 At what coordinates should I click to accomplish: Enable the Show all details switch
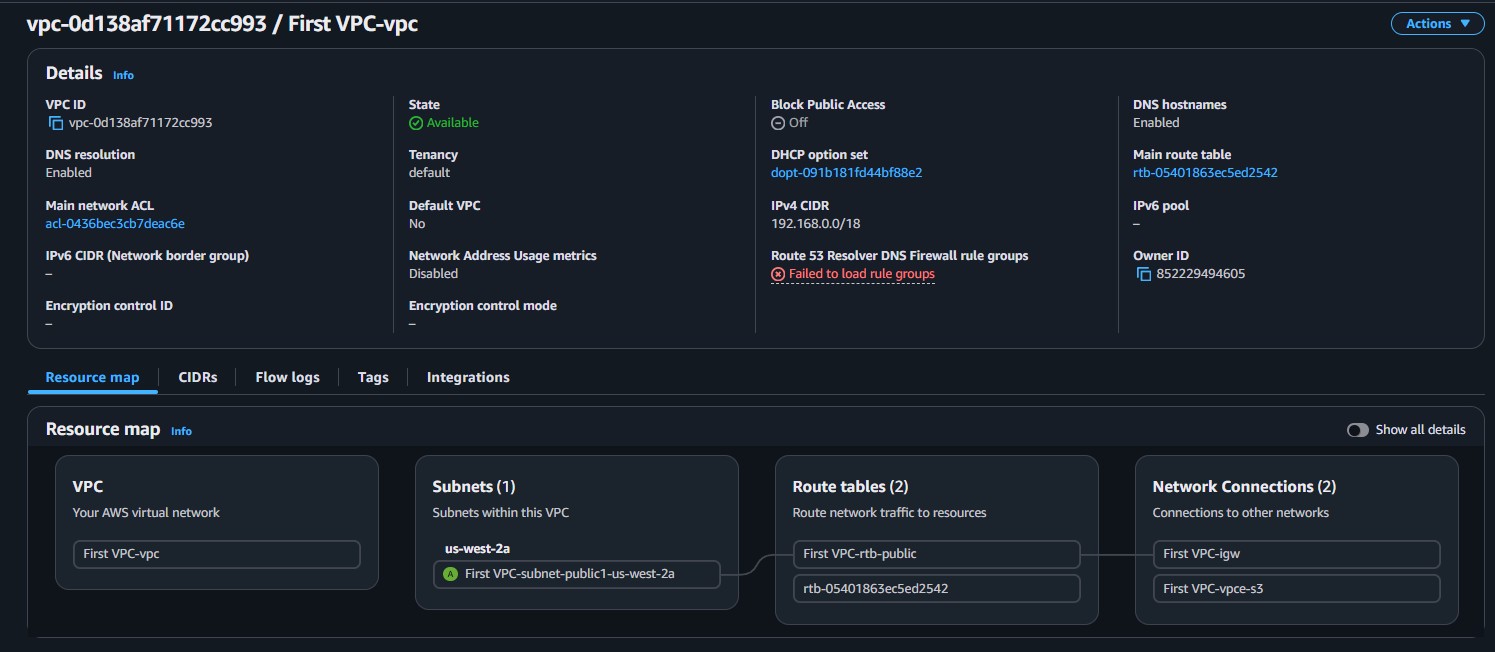[1358, 429]
